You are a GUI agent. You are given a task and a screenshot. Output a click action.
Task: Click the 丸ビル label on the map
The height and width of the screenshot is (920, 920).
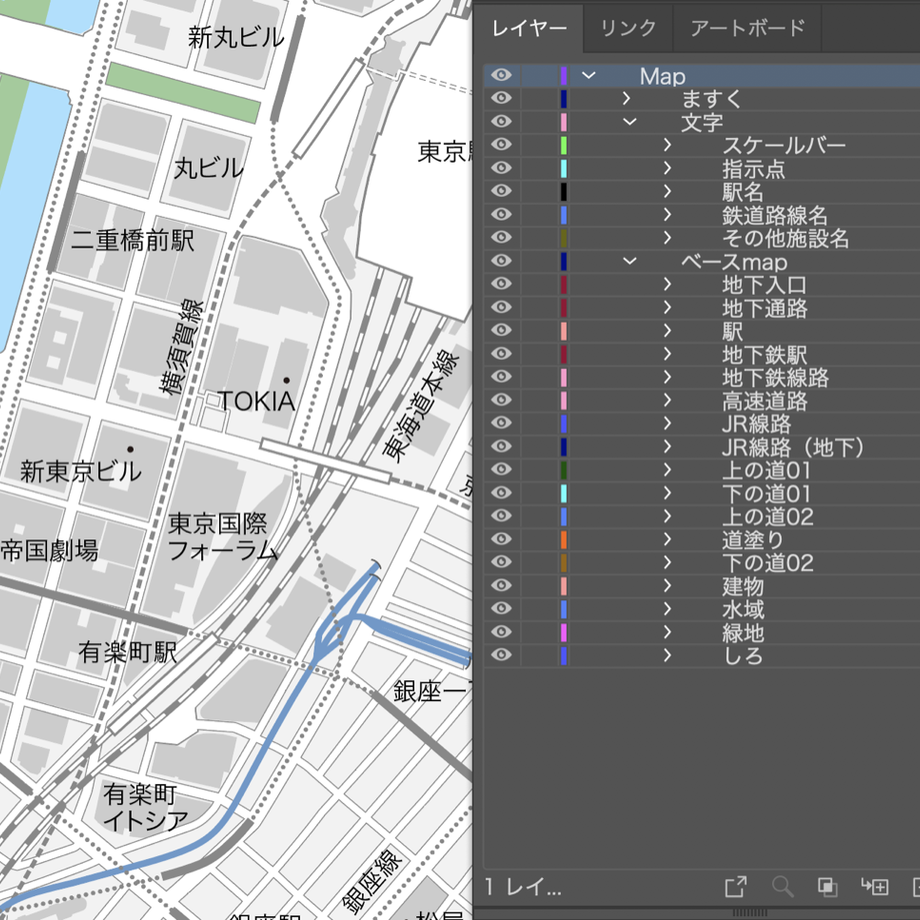click(x=209, y=168)
